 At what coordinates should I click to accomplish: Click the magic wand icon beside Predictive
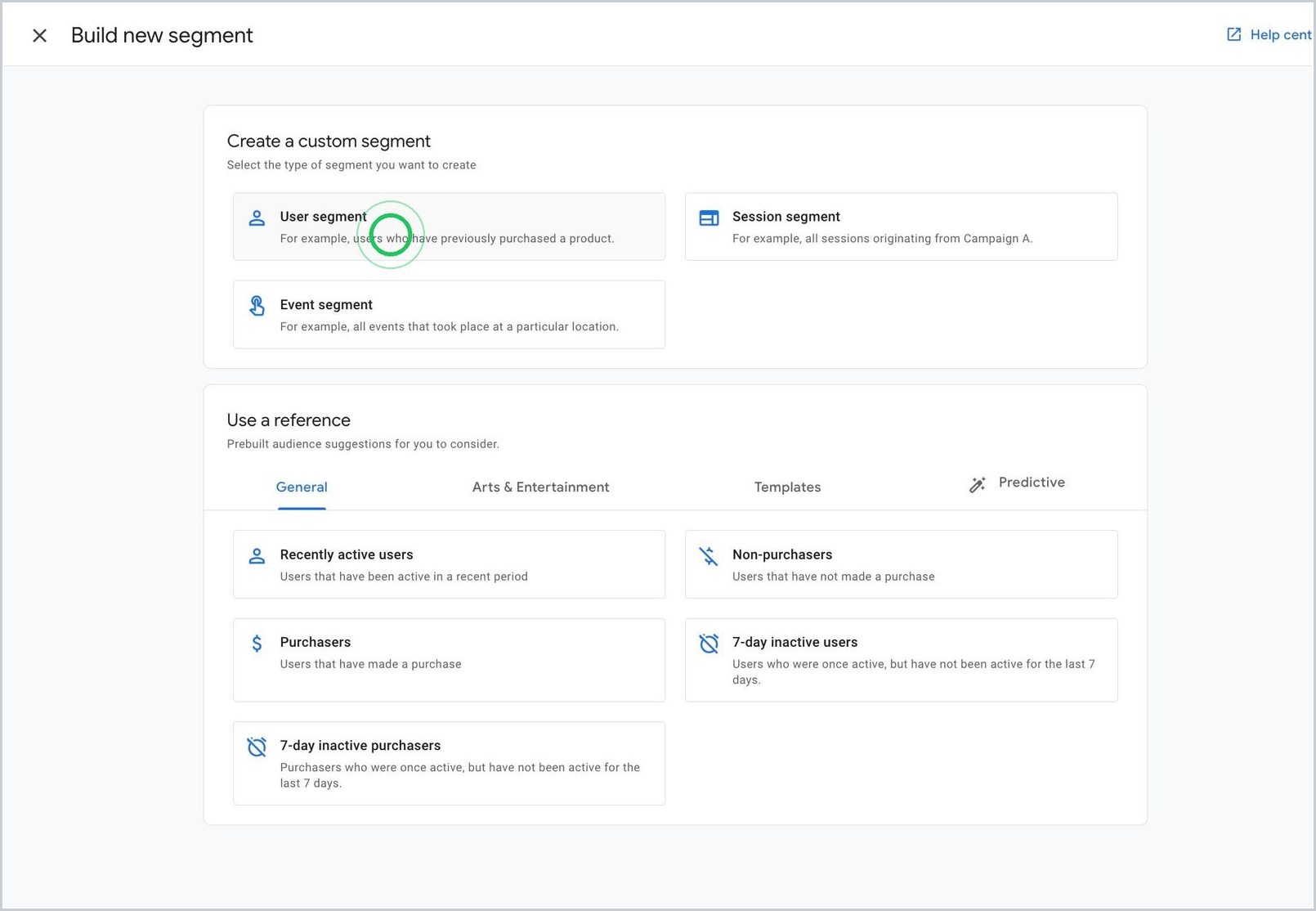tap(978, 485)
